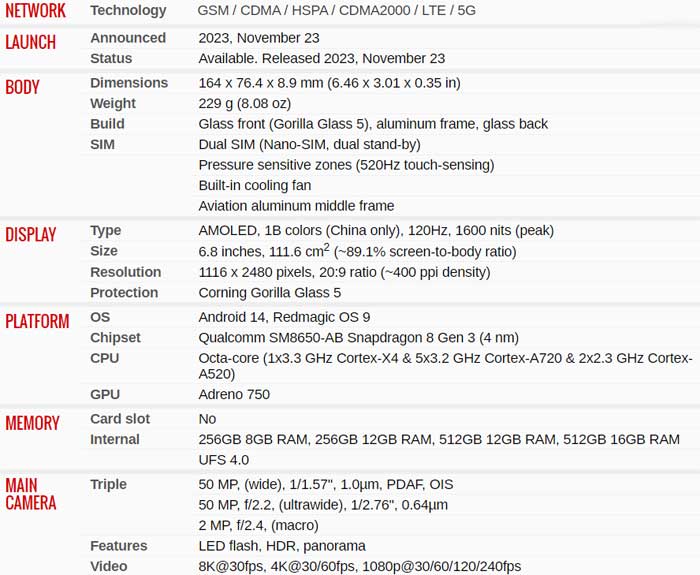This screenshot has height=575, width=700.
Task: Click the MAIN CAMERA section heading
Action: [x=31, y=494]
